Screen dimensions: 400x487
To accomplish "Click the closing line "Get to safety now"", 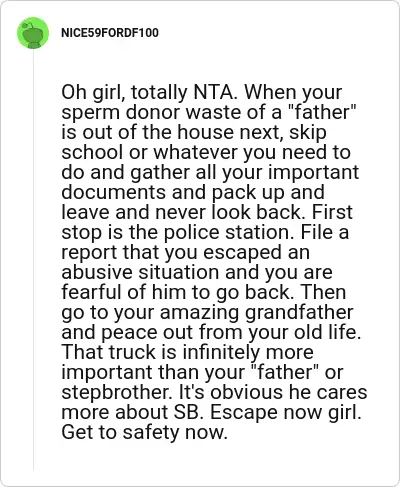I will [144, 432].
